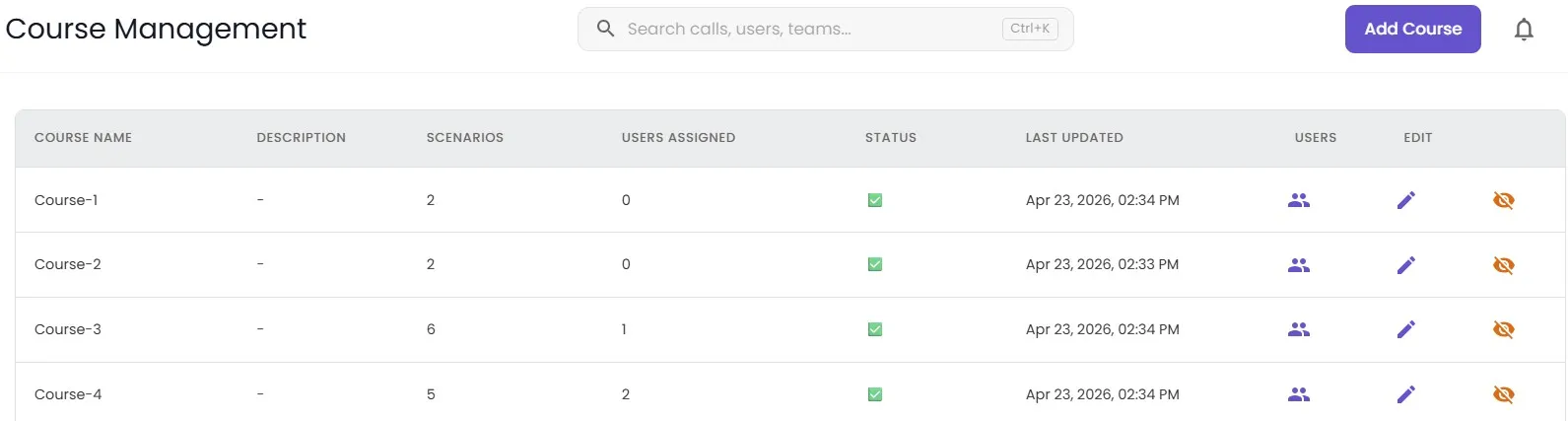
Task: Hide Course-3 using eye icon
Action: [1503, 329]
